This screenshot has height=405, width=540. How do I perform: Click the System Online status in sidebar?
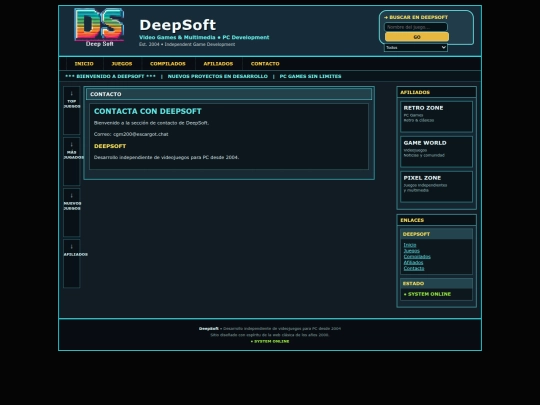(x=427, y=294)
